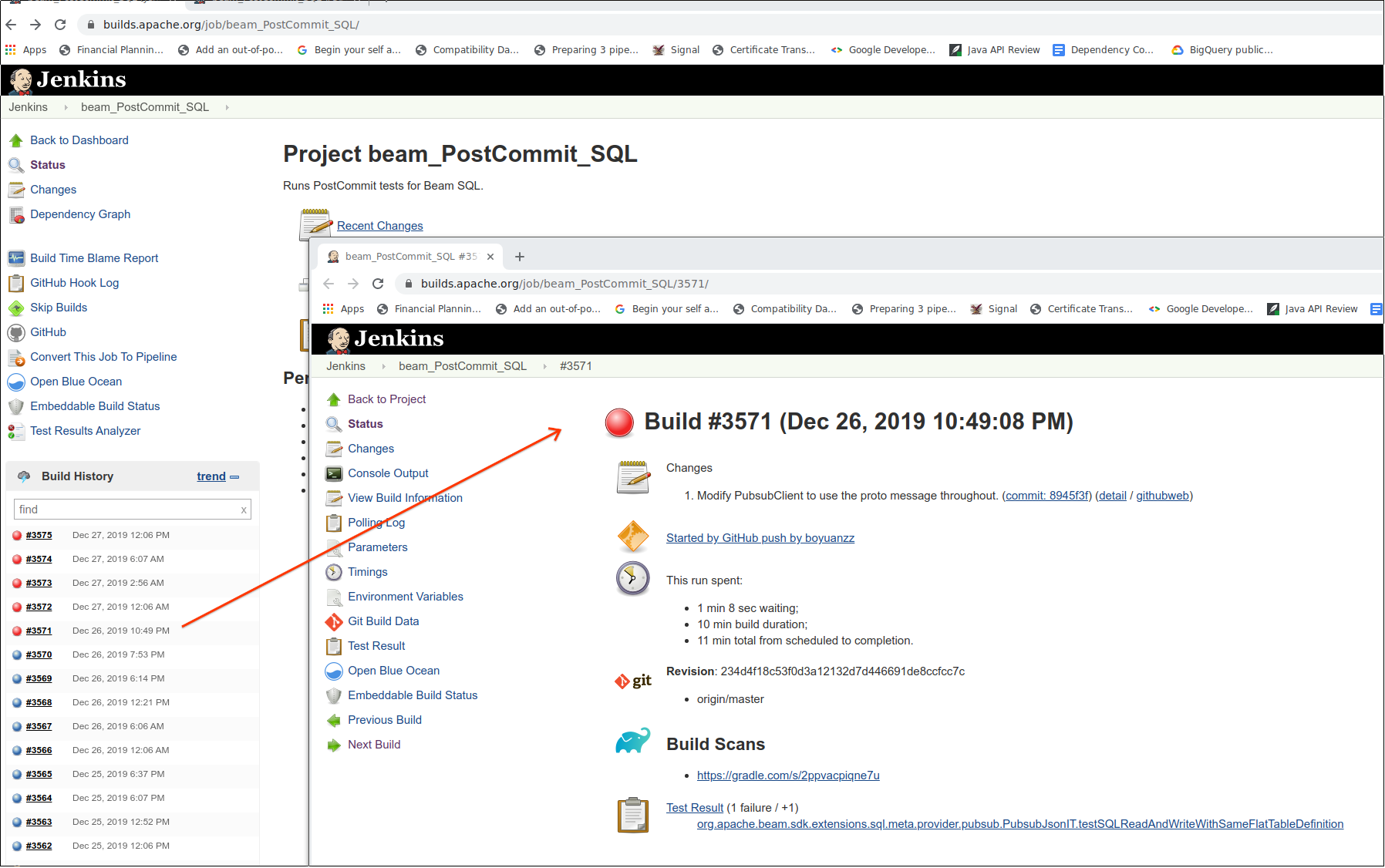Screen dimensions: 1385x868
Task: Open the detail link for the change
Action: point(1112,496)
